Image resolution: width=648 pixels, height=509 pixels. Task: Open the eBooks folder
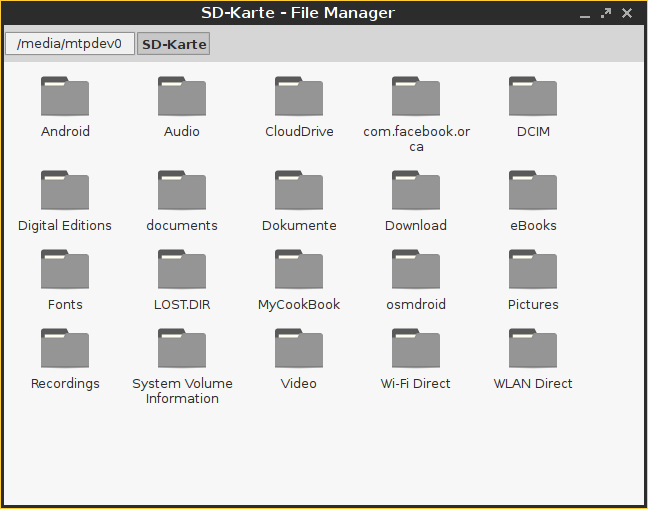click(x=533, y=191)
